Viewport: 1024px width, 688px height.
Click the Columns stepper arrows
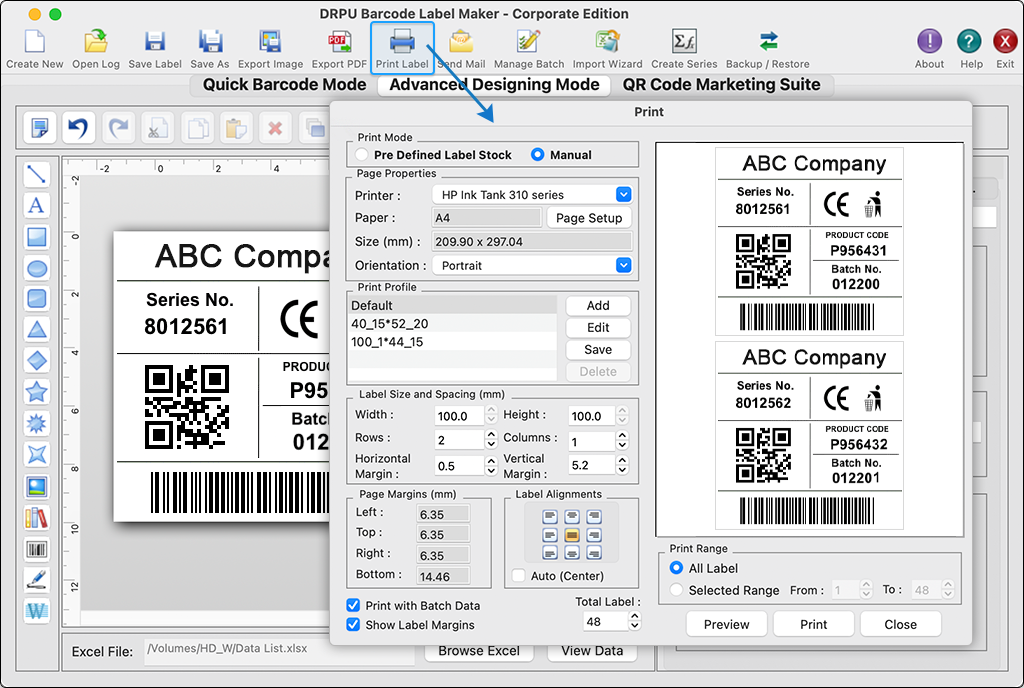click(622, 441)
